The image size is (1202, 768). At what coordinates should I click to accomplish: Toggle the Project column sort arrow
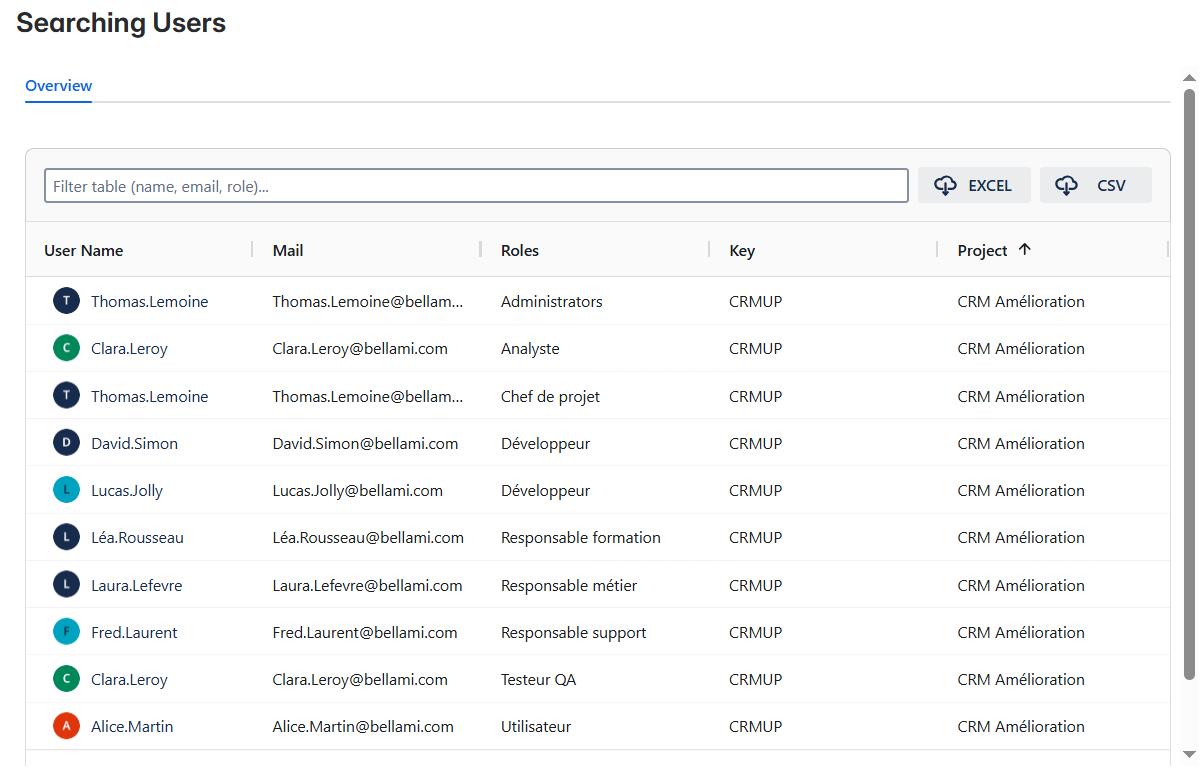[x=1024, y=250]
